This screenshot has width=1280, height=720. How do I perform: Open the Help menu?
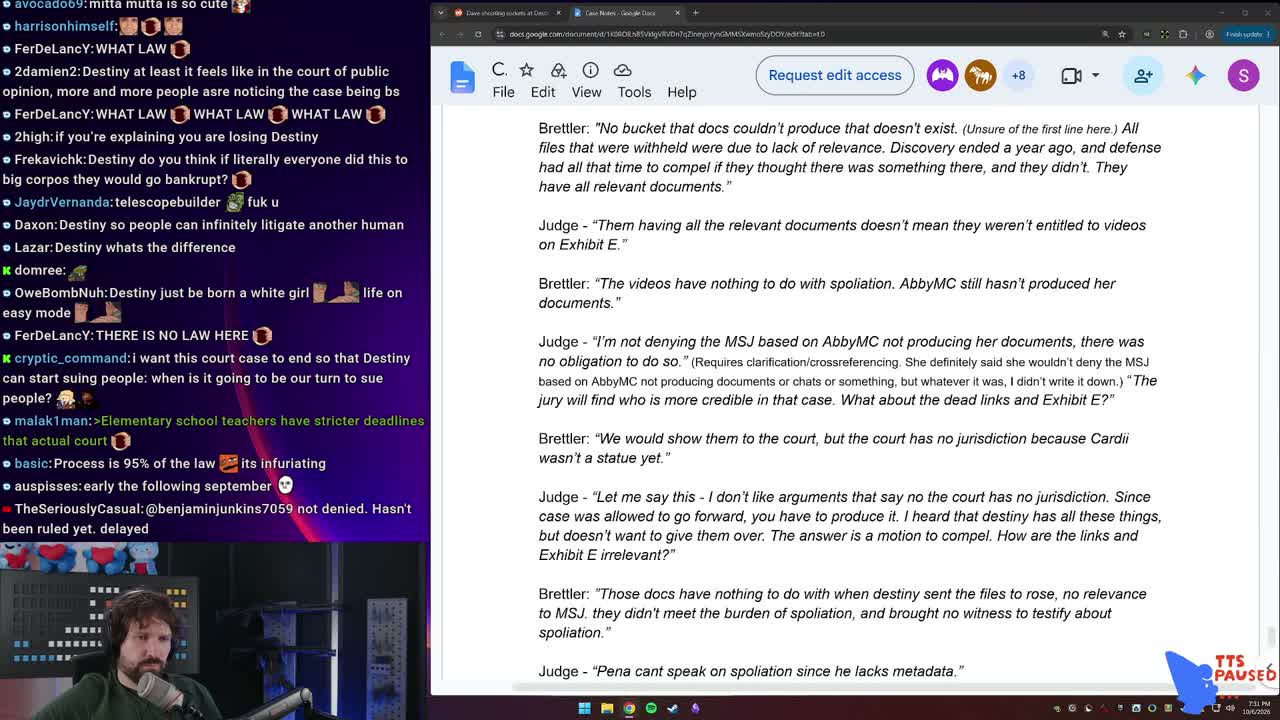682,92
